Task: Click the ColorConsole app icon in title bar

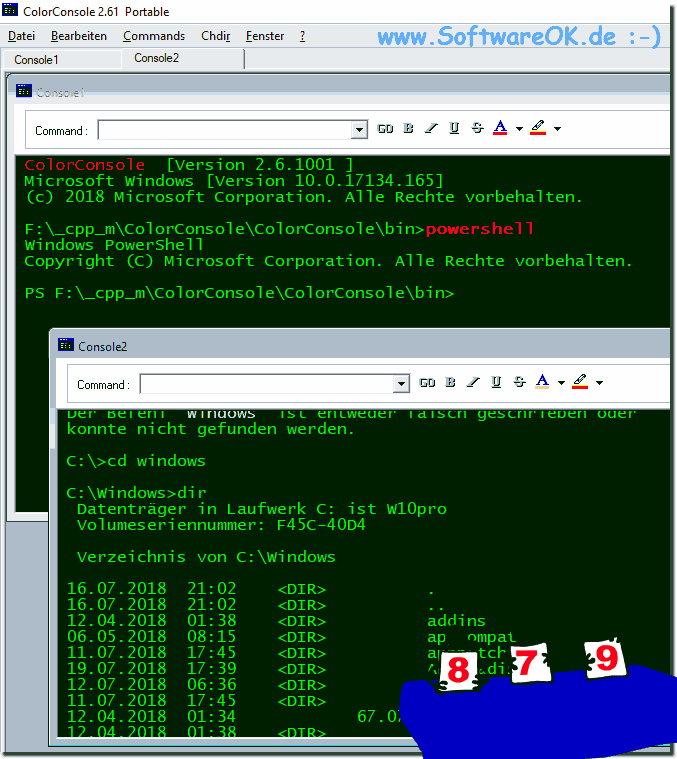Action: point(10,10)
